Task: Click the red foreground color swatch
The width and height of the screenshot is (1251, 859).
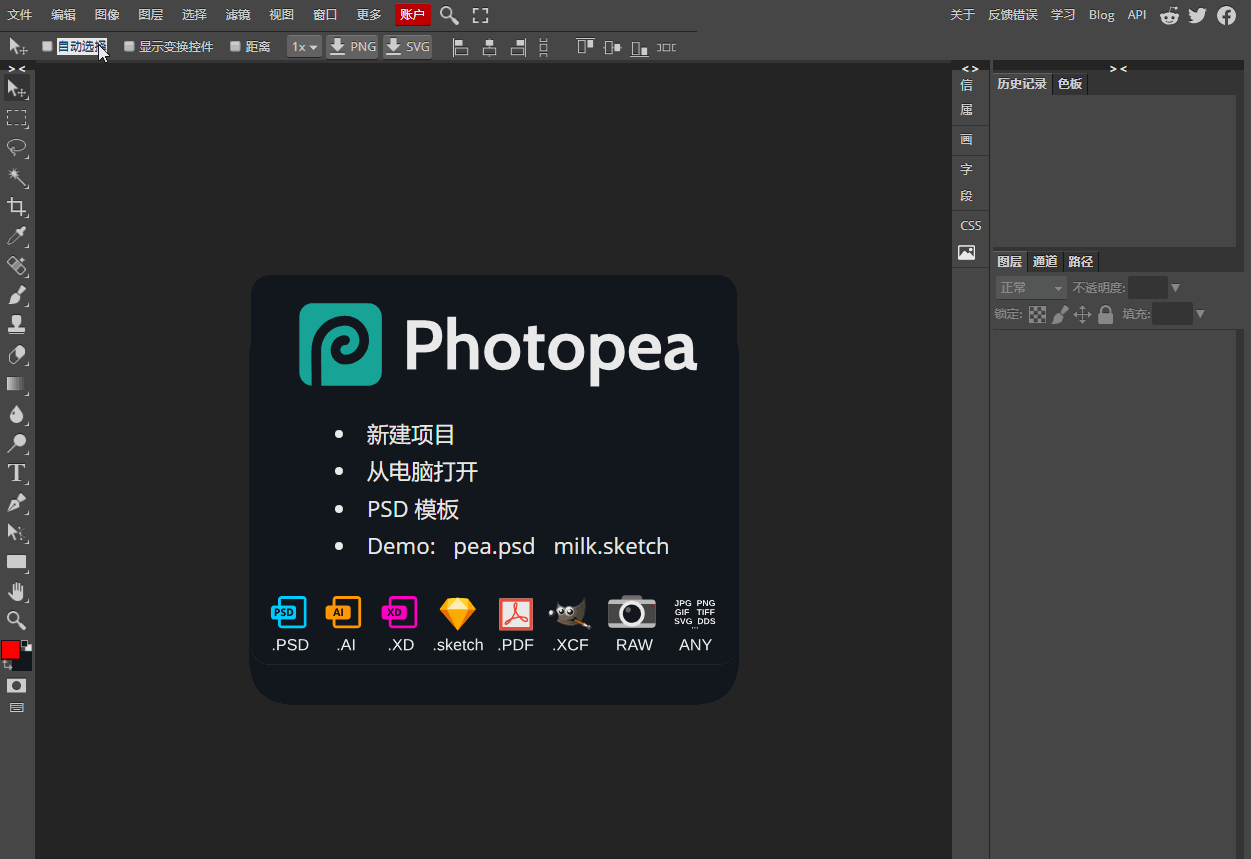Action: pos(10,650)
